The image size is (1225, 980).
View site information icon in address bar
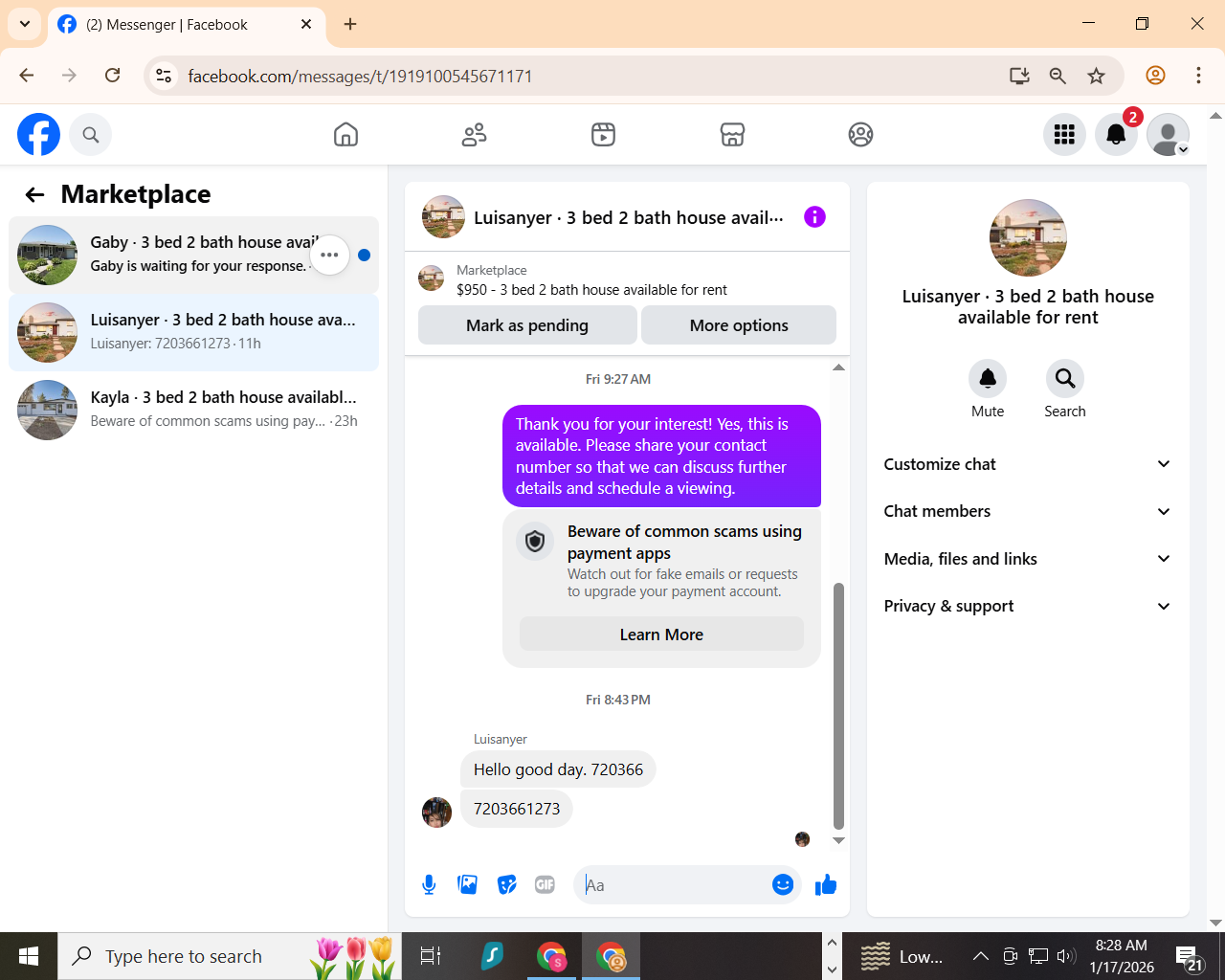pyautogui.click(x=165, y=76)
